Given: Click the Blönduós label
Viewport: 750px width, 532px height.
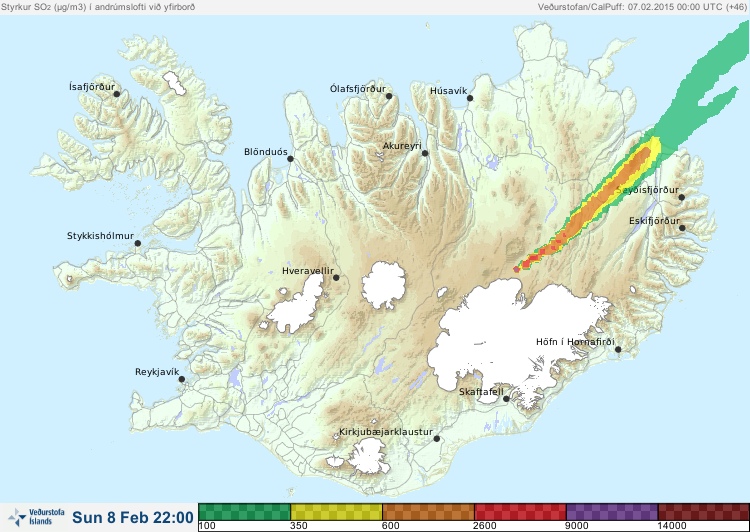Looking at the screenshot, I should click(266, 152).
